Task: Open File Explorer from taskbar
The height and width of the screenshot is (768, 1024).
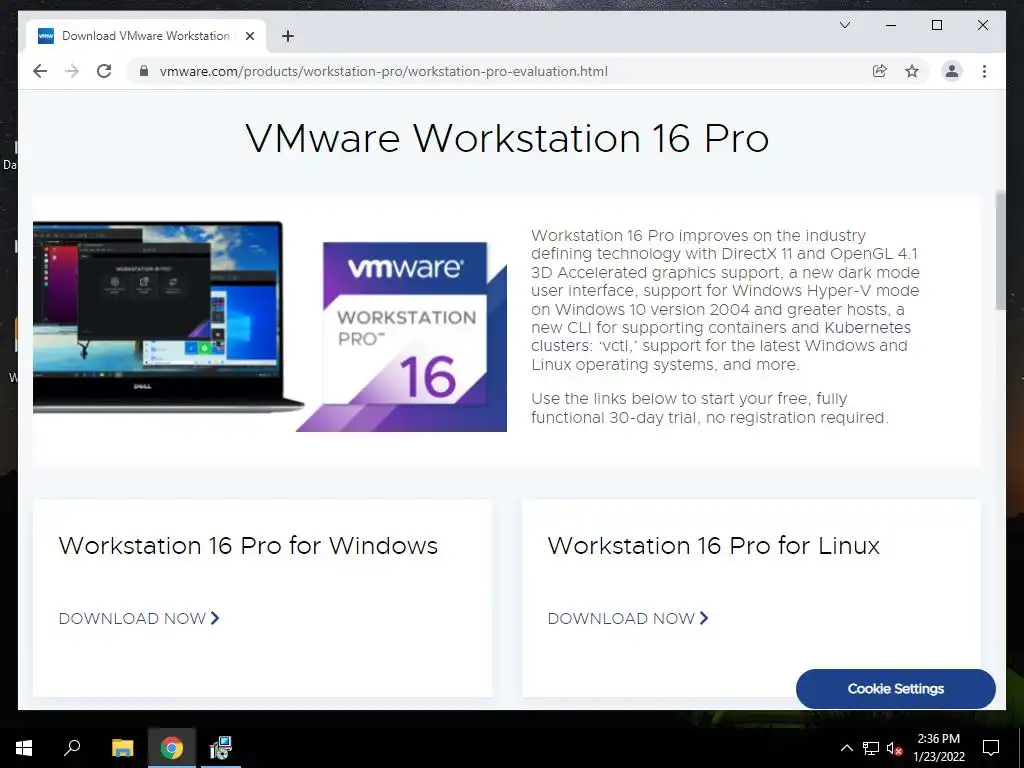Action: 122,748
